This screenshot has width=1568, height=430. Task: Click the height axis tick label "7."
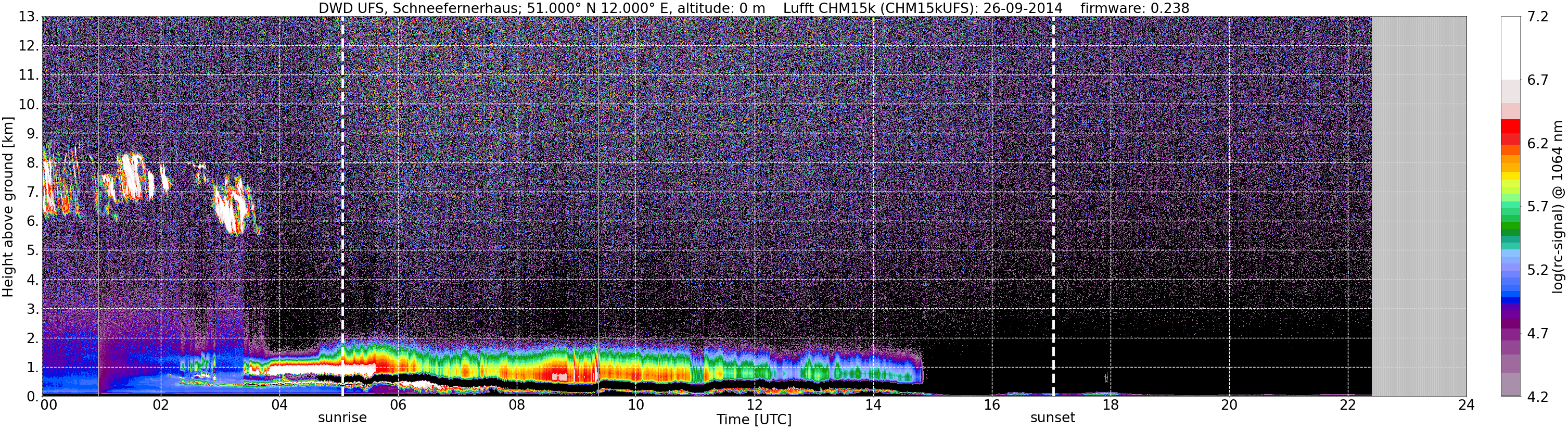(x=32, y=192)
